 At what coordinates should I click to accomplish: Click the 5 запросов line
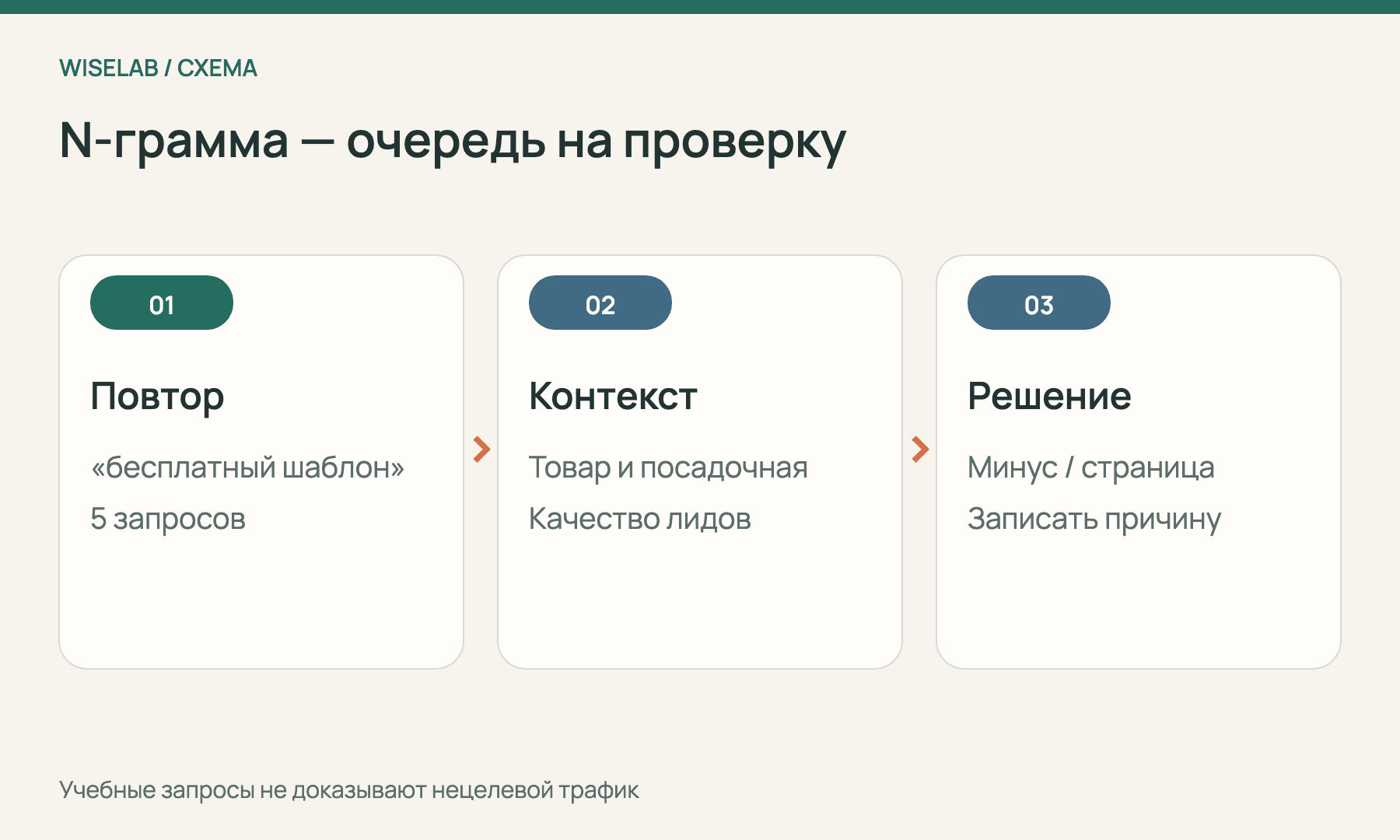(x=168, y=519)
